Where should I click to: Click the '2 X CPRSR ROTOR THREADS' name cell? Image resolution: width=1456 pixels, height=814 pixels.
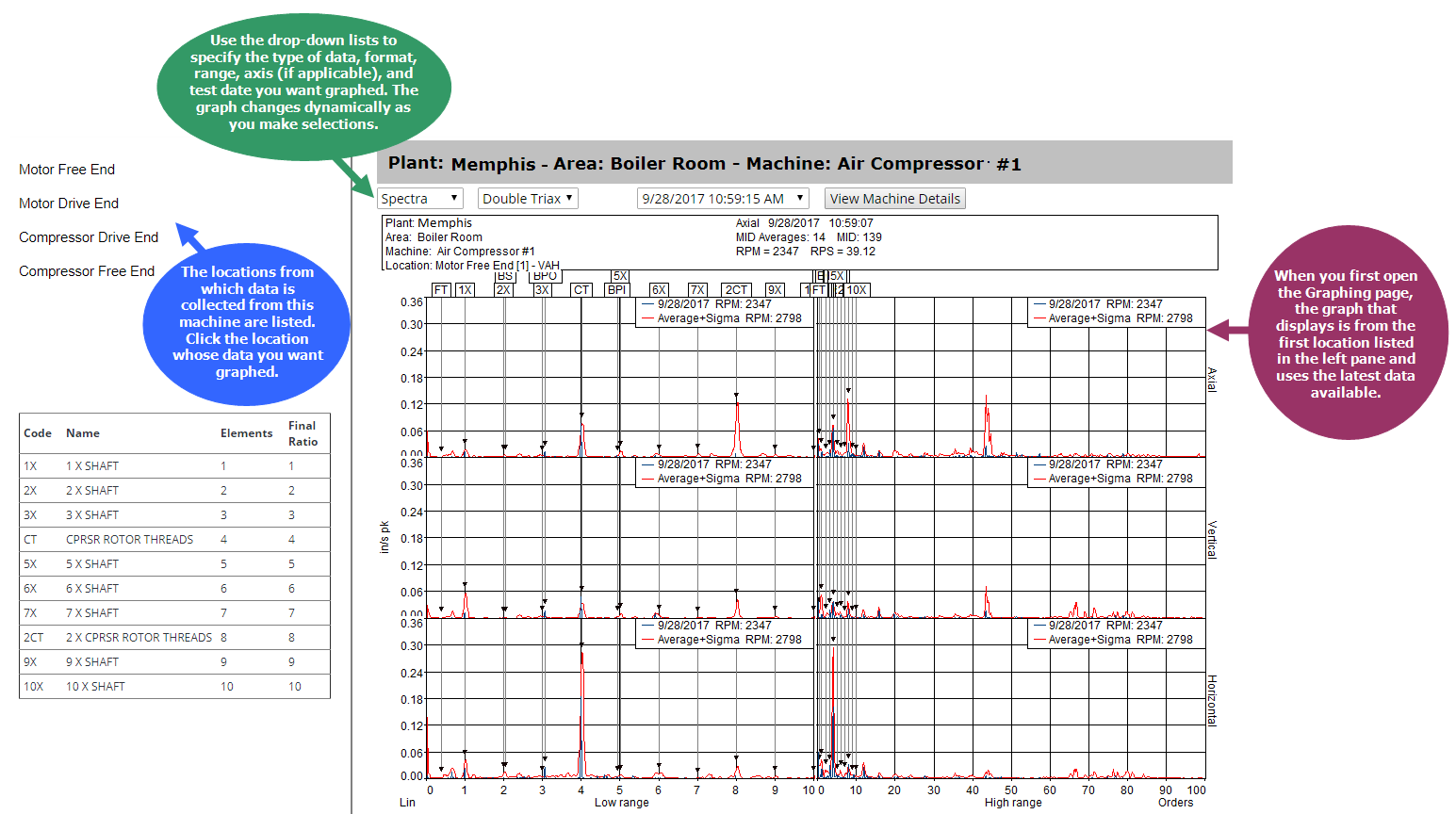139,638
